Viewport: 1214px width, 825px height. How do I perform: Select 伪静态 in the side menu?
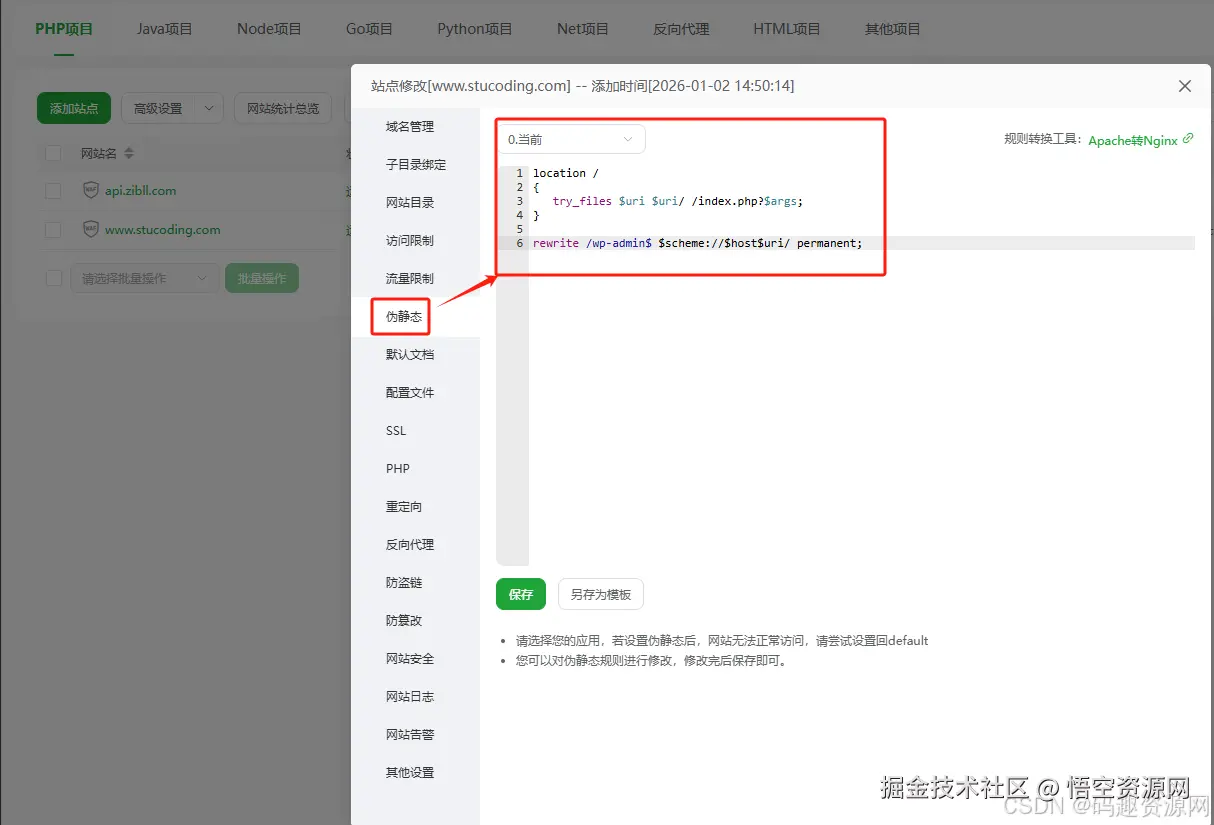pyautogui.click(x=404, y=317)
